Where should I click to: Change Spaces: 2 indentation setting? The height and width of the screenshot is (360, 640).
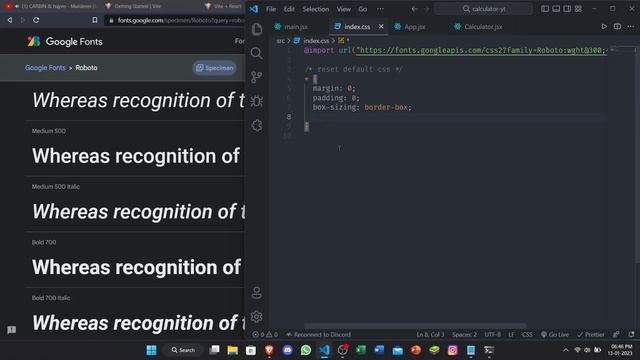click(464, 335)
